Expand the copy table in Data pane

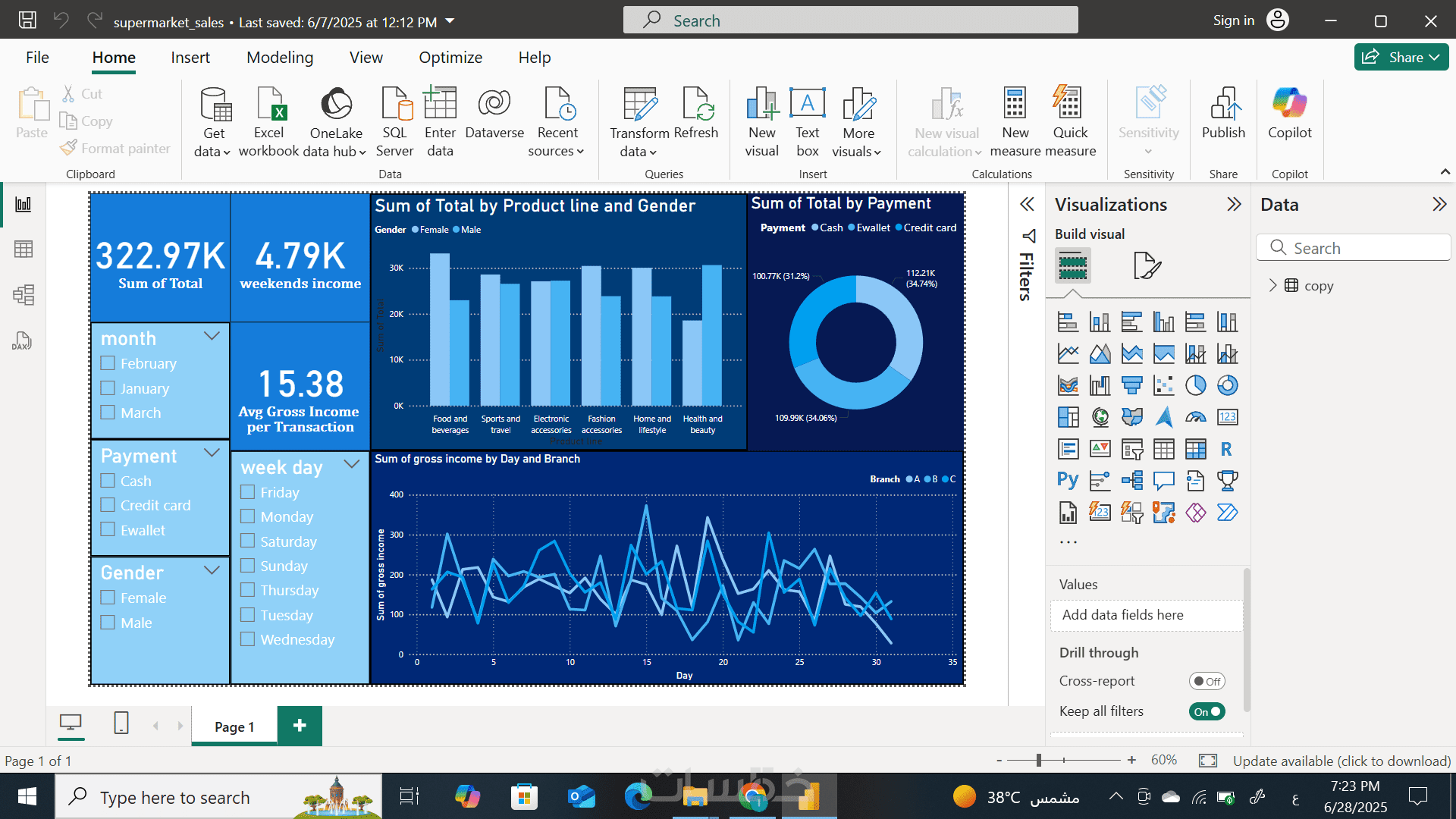1272,286
